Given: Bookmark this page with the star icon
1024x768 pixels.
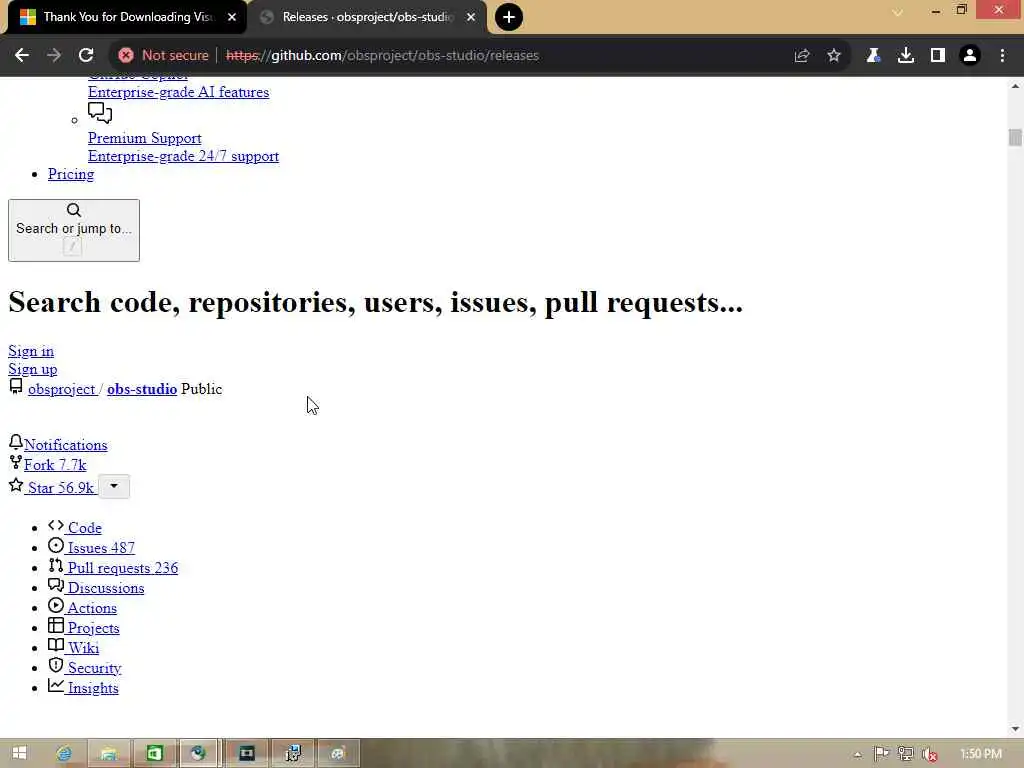Looking at the screenshot, I should [834, 56].
